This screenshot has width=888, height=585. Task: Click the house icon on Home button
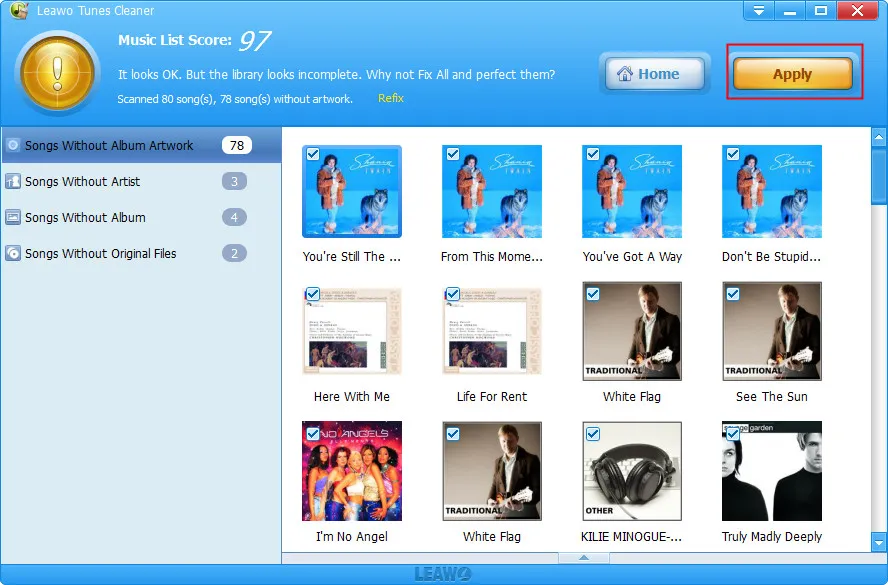click(625, 74)
